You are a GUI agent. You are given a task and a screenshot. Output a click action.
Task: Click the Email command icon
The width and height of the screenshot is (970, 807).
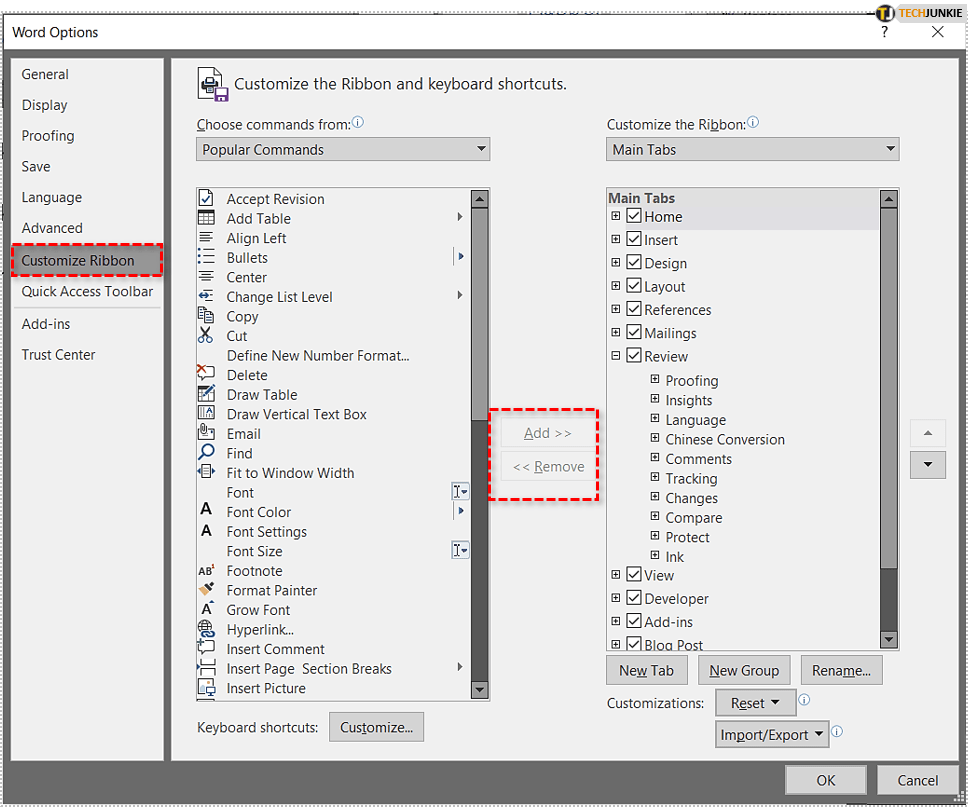207,433
